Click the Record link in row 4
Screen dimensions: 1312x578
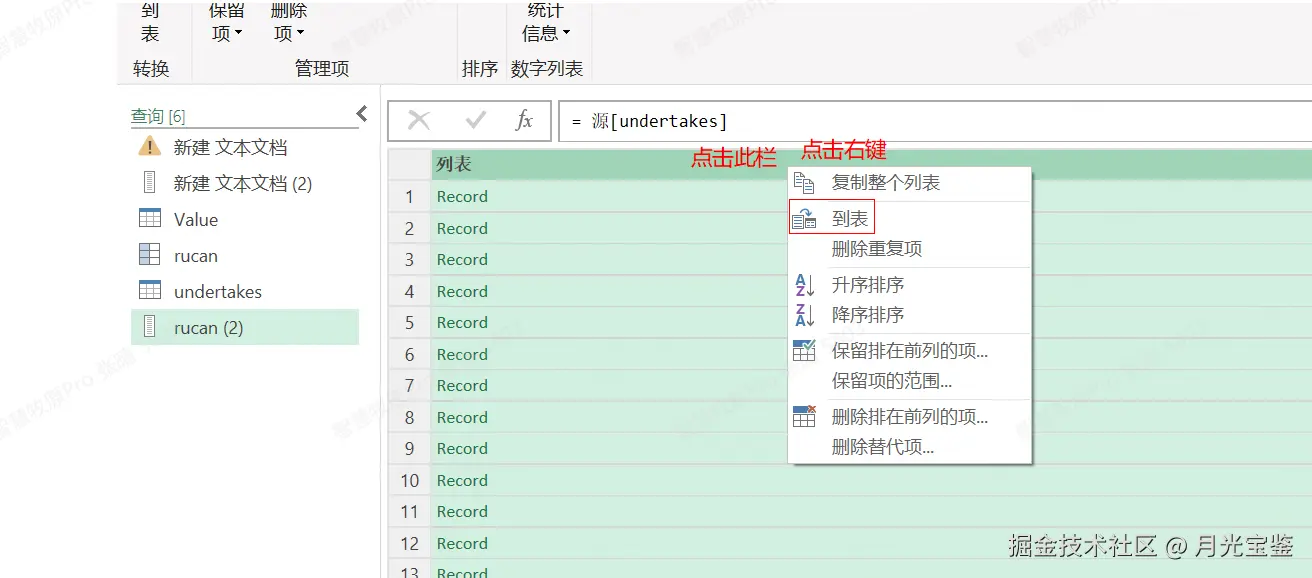point(462,292)
